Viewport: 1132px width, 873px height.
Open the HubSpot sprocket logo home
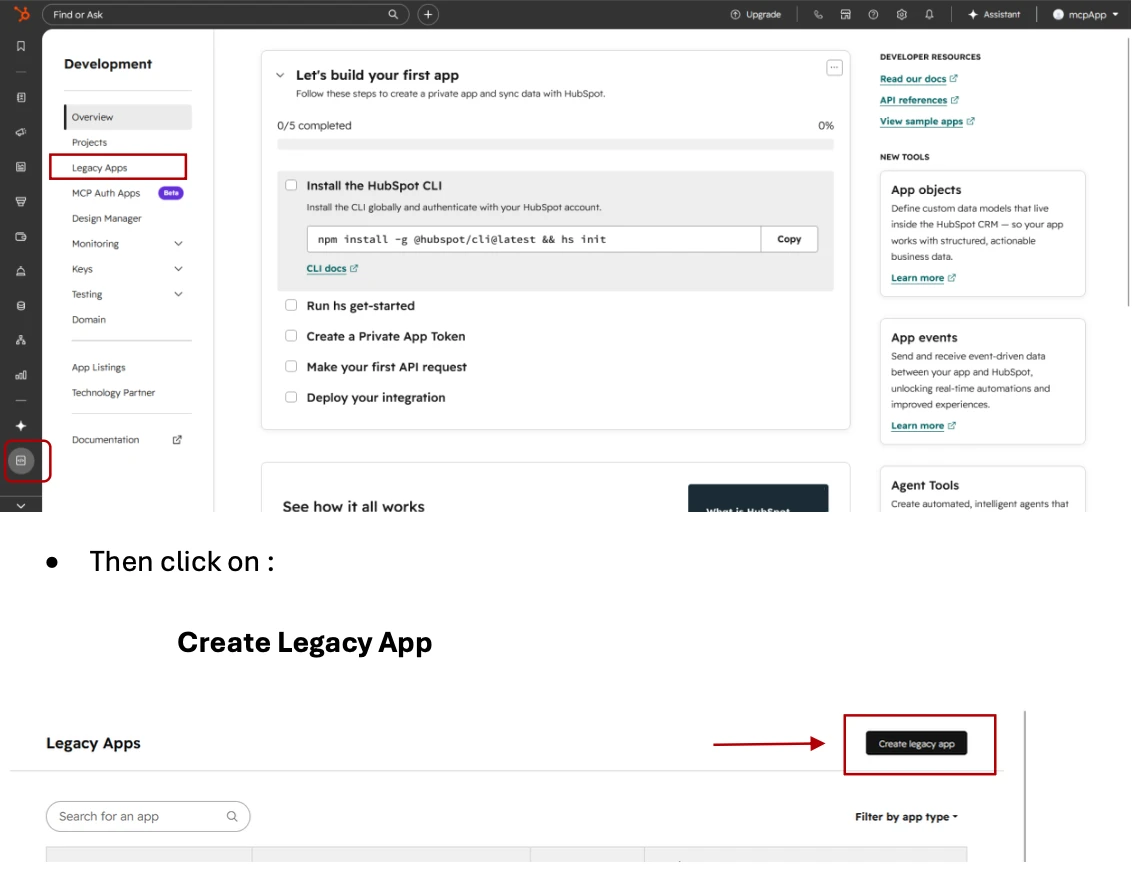point(22,14)
